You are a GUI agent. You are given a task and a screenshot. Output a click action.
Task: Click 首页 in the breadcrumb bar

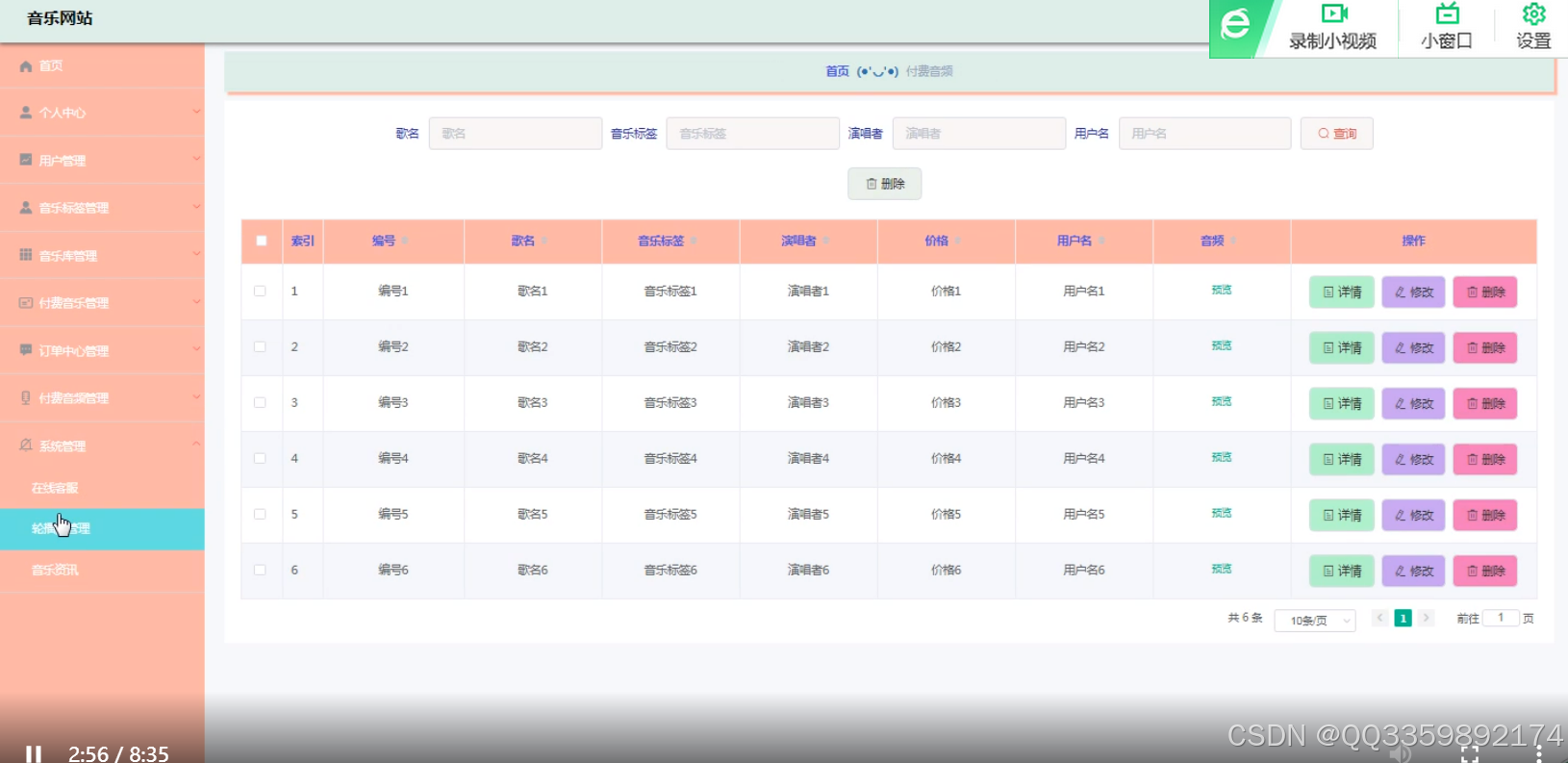click(837, 71)
